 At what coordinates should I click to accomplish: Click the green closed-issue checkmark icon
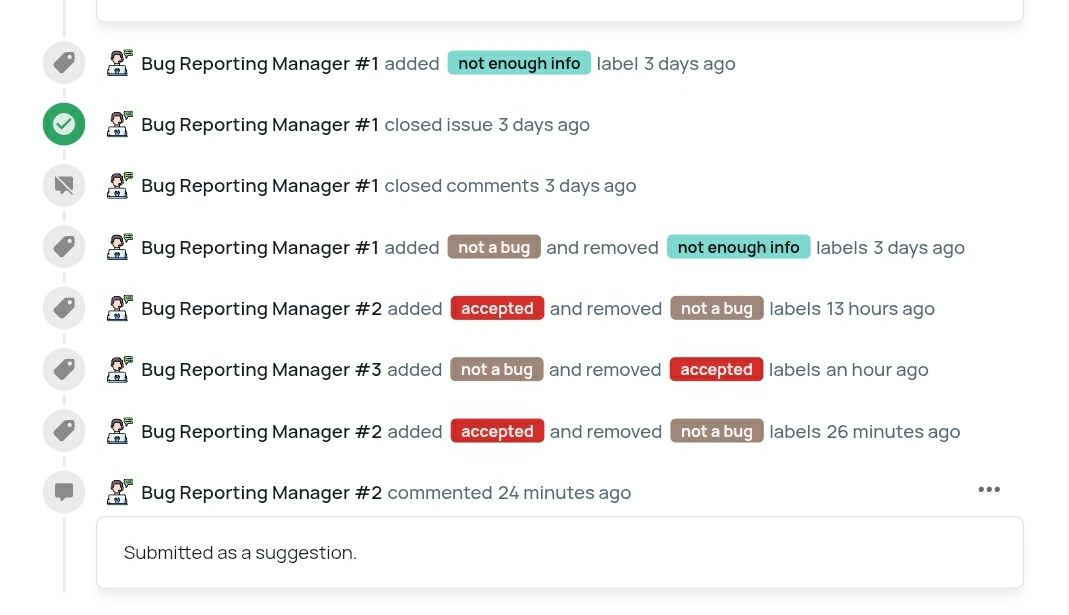[64, 124]
